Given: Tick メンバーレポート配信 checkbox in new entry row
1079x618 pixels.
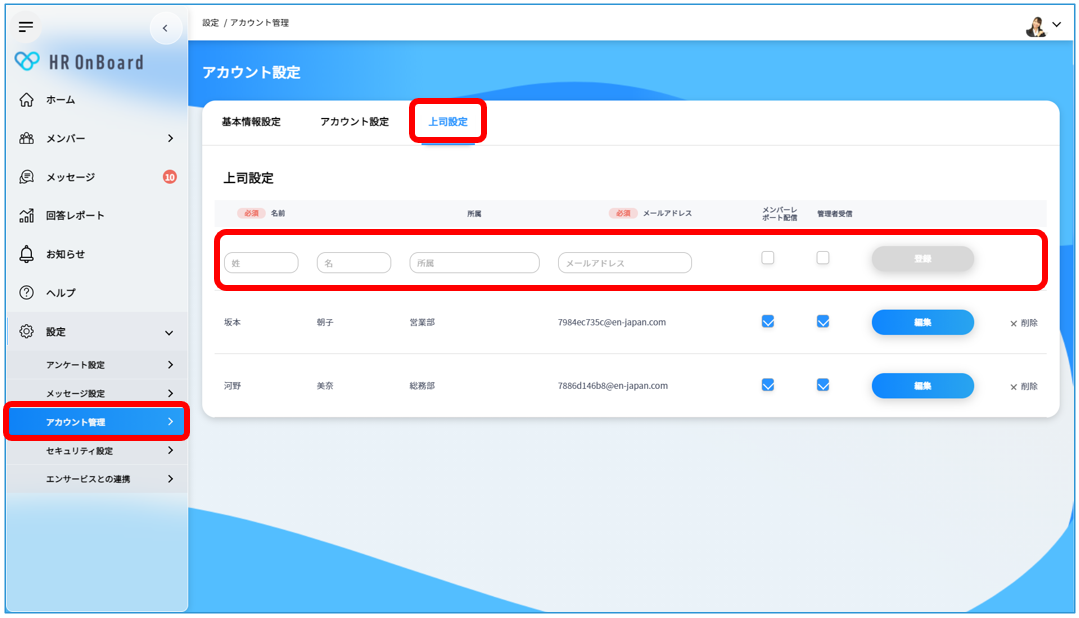Looking at the screenshot, I should pos(768,258).
